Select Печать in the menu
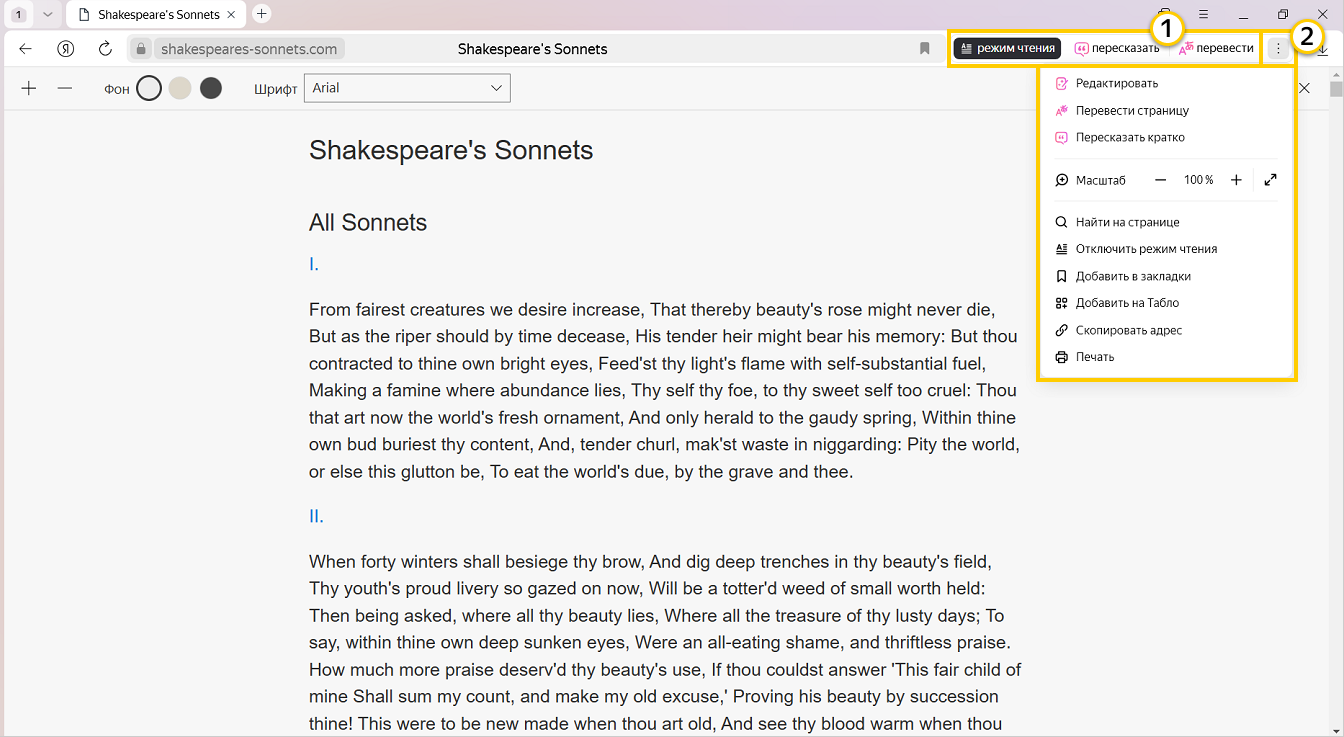This screenshot has height=737, width=1344. point(1095,357)
